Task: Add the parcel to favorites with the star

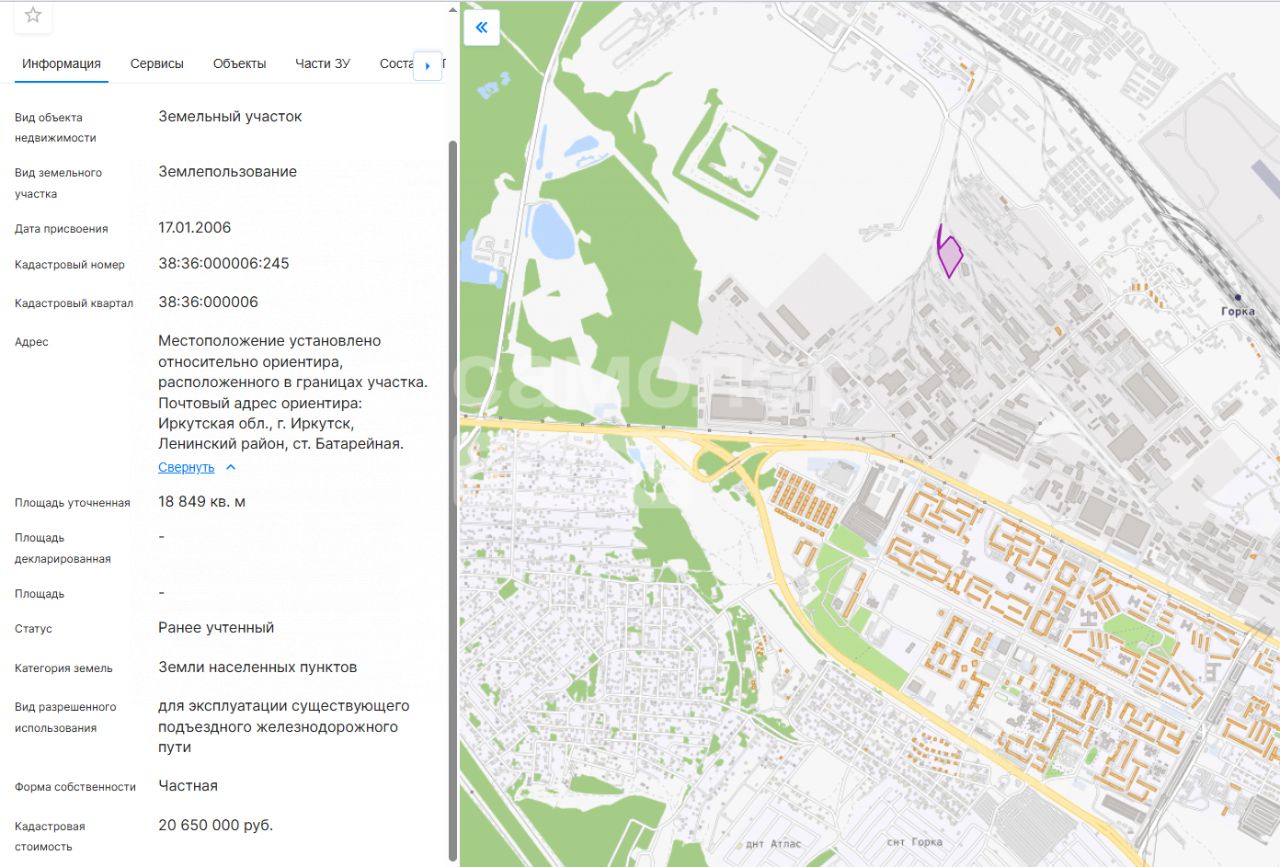Action: pos(33,15)
